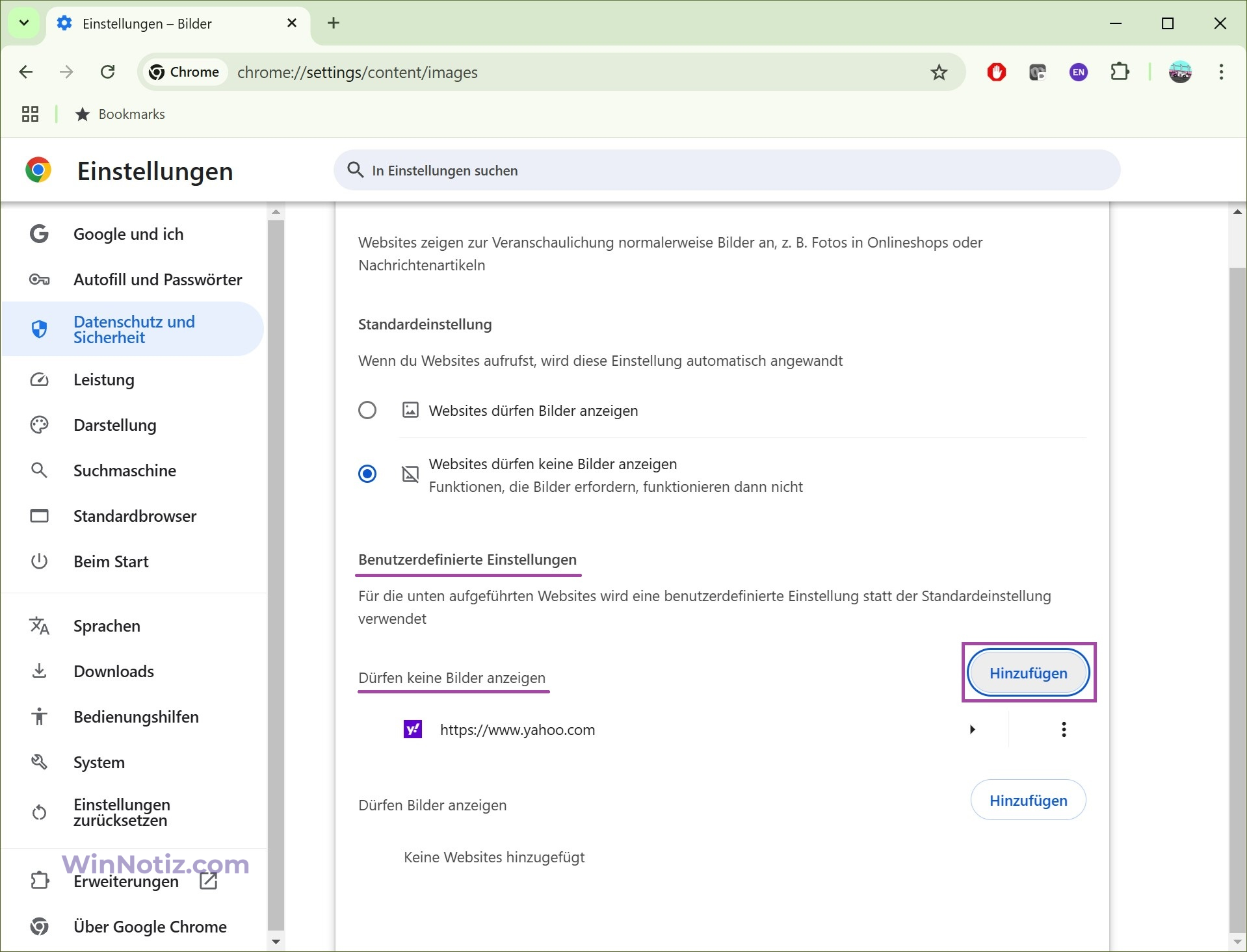Select Websites dürfen keine Bilder anzeigen radio

pos(367,474)
